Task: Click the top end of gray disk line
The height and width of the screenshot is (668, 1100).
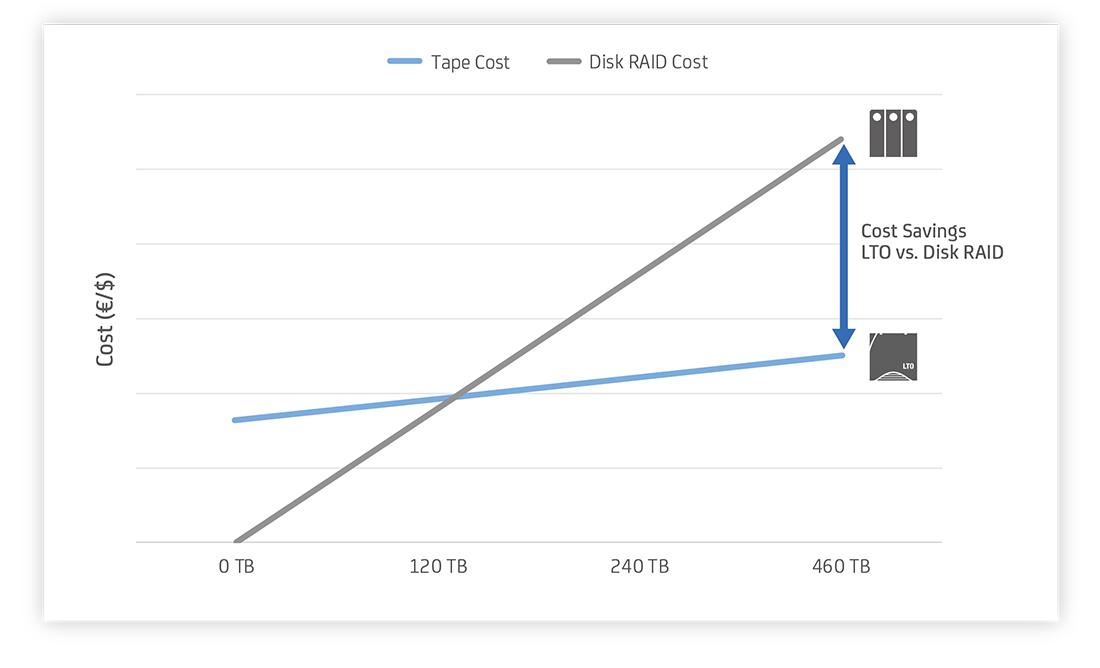Action: pyautogui.click(x=840, y=140)
